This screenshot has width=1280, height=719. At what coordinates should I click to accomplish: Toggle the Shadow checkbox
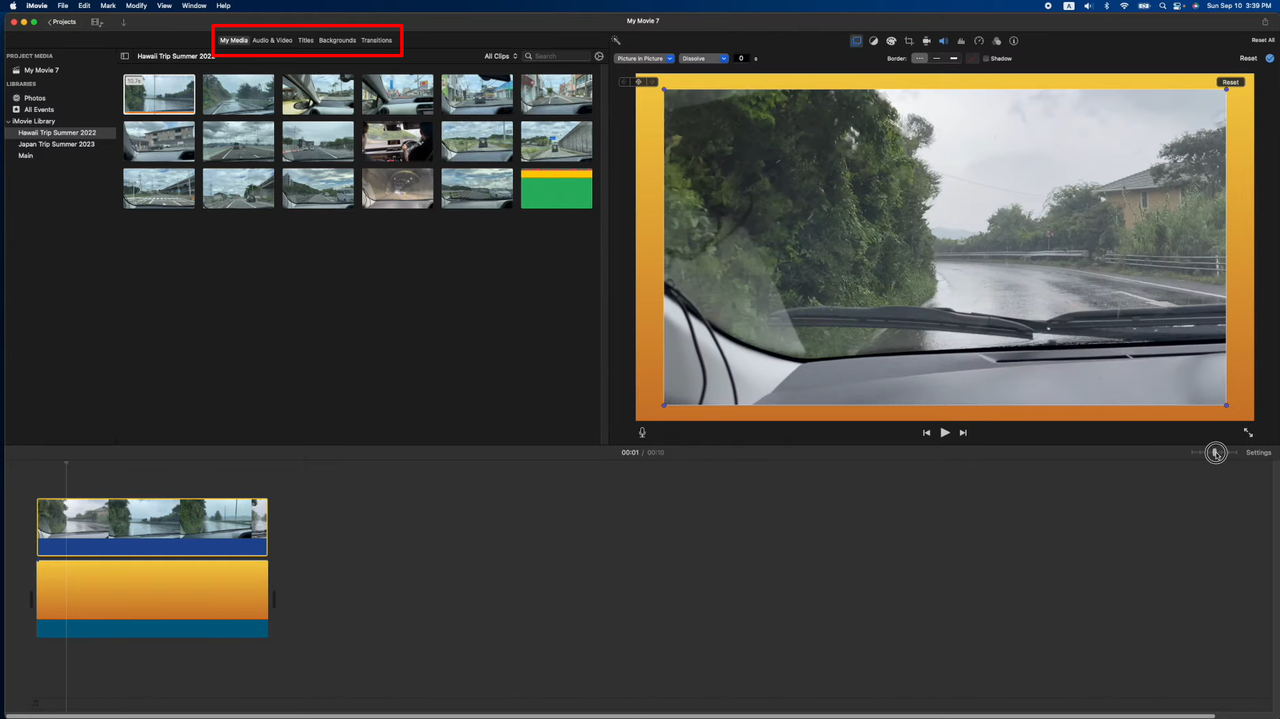986,59
